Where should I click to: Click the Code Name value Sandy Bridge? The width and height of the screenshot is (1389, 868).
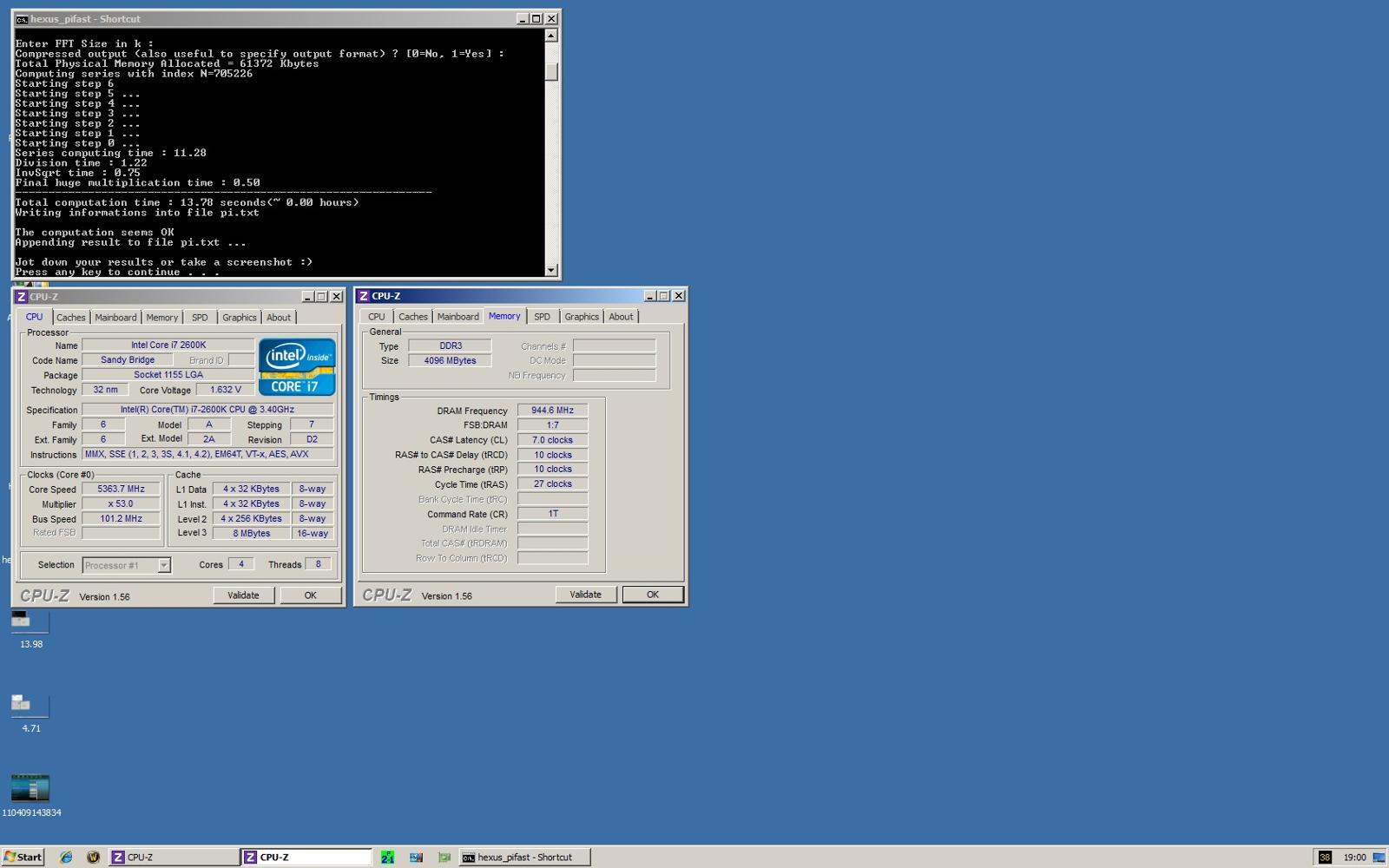tap(128, 359)
